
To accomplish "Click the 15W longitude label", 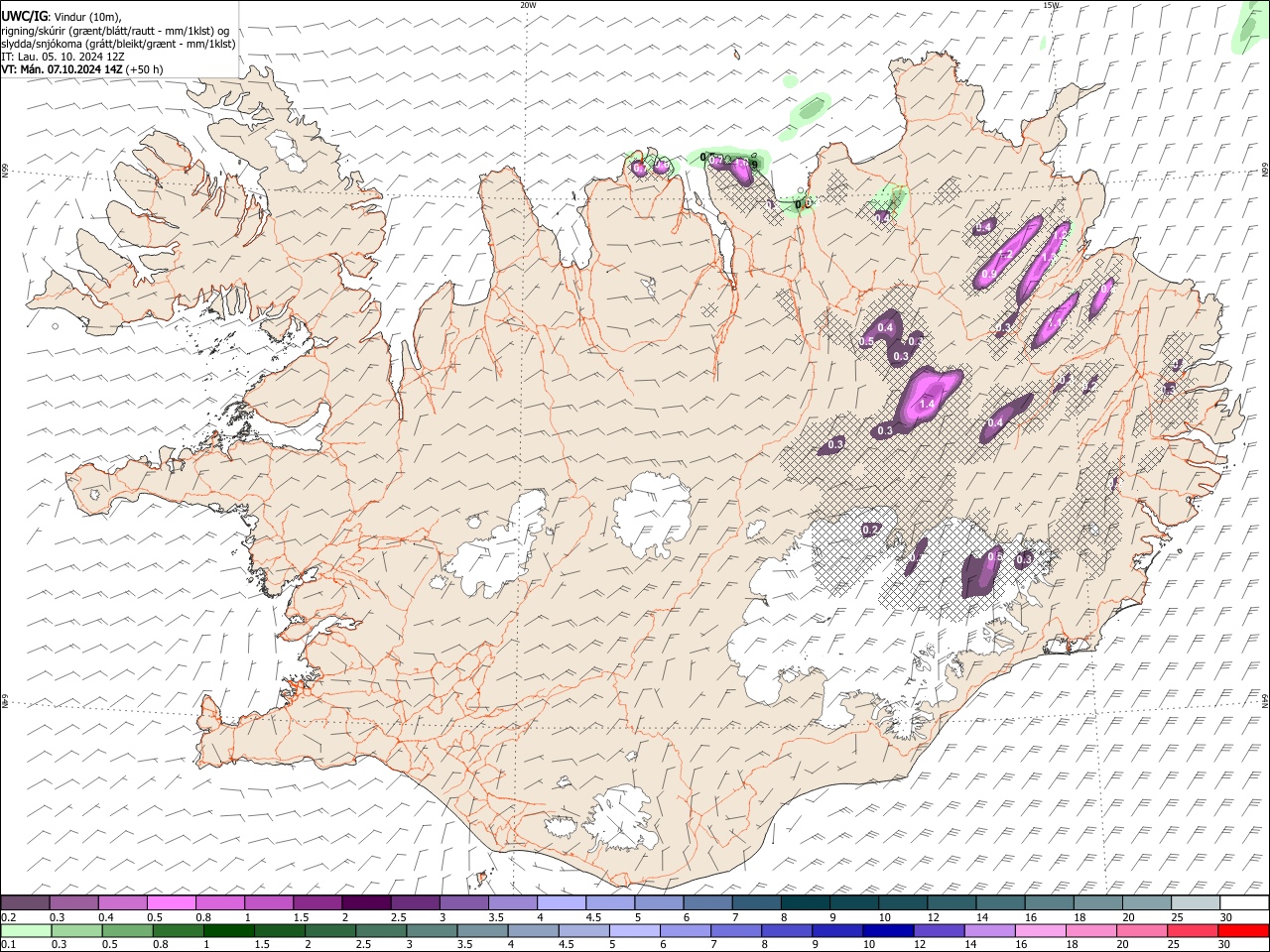I will (1051, 5).
